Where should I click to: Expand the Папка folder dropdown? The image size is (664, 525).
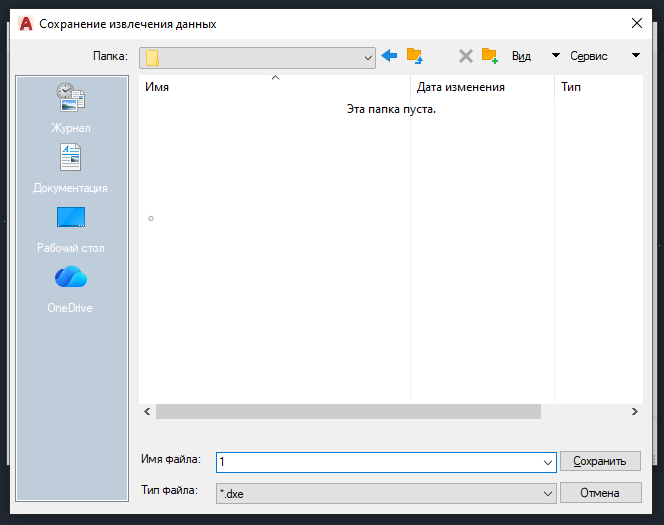368,58
